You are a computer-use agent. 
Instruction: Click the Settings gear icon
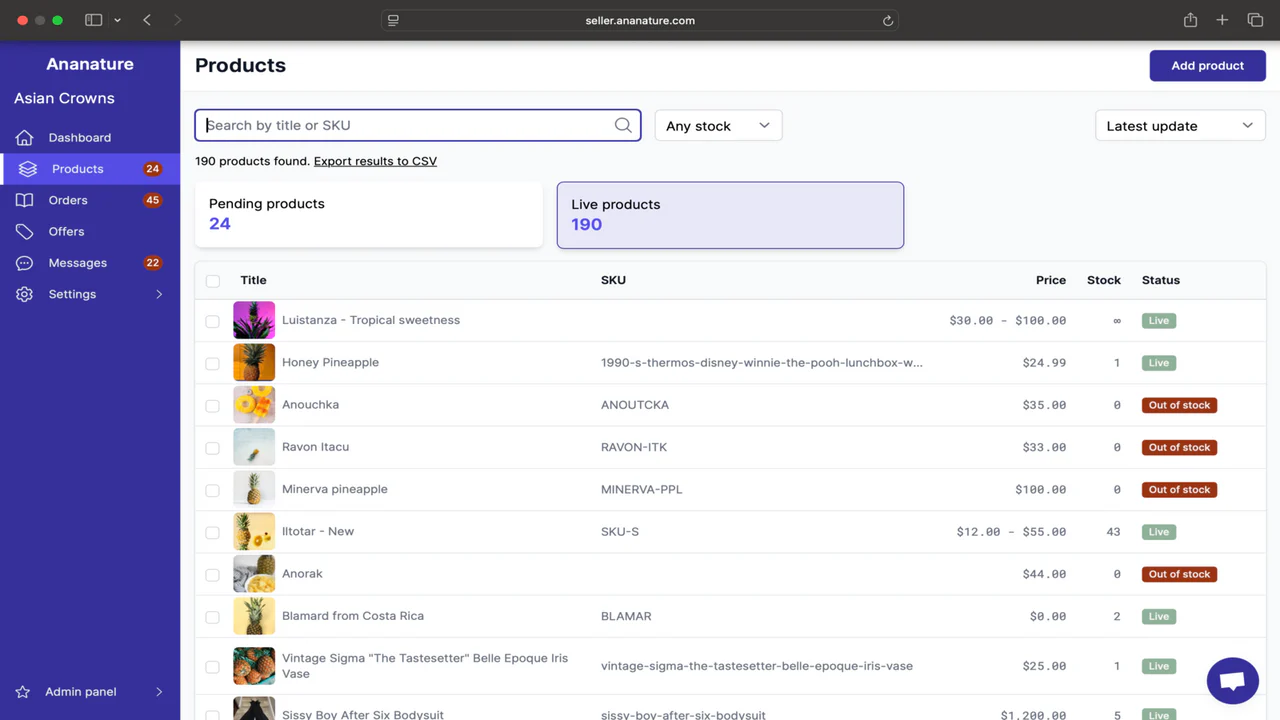click(25, 295)
